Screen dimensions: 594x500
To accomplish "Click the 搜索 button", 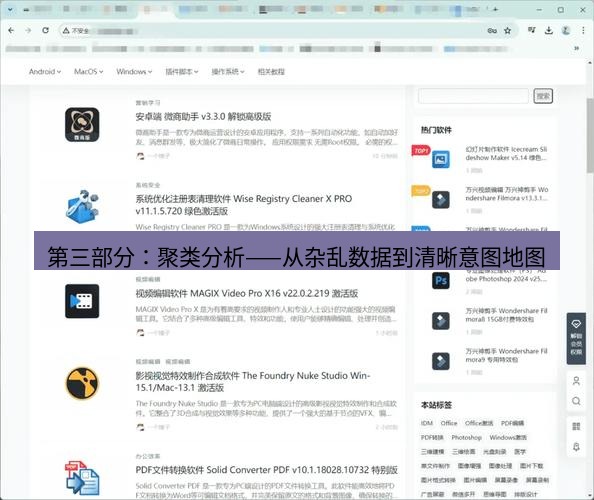I will click(543, 96).
